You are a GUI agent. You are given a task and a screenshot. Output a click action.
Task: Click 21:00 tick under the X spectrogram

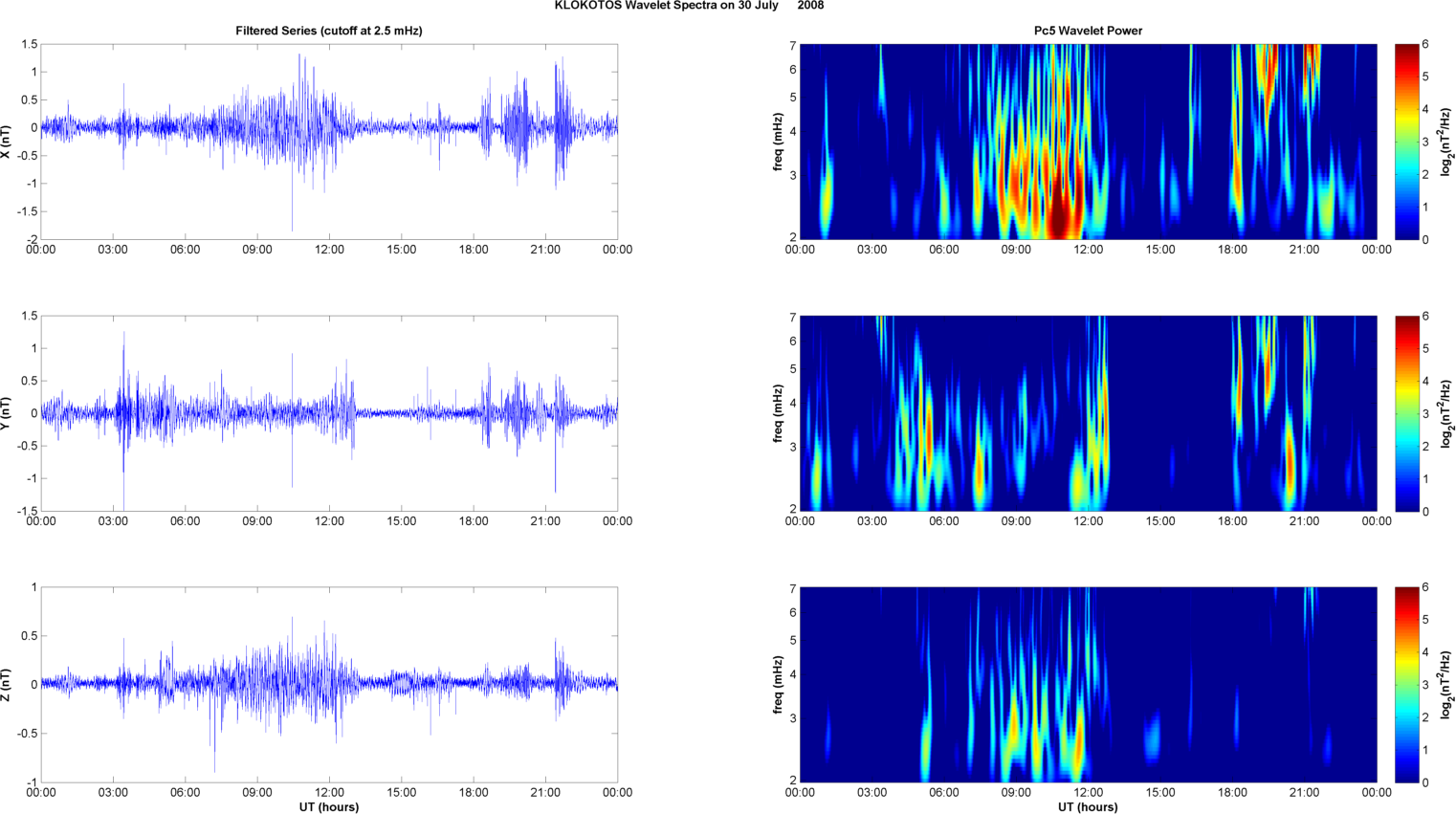pyautogui.click(x=1304, y=250)
